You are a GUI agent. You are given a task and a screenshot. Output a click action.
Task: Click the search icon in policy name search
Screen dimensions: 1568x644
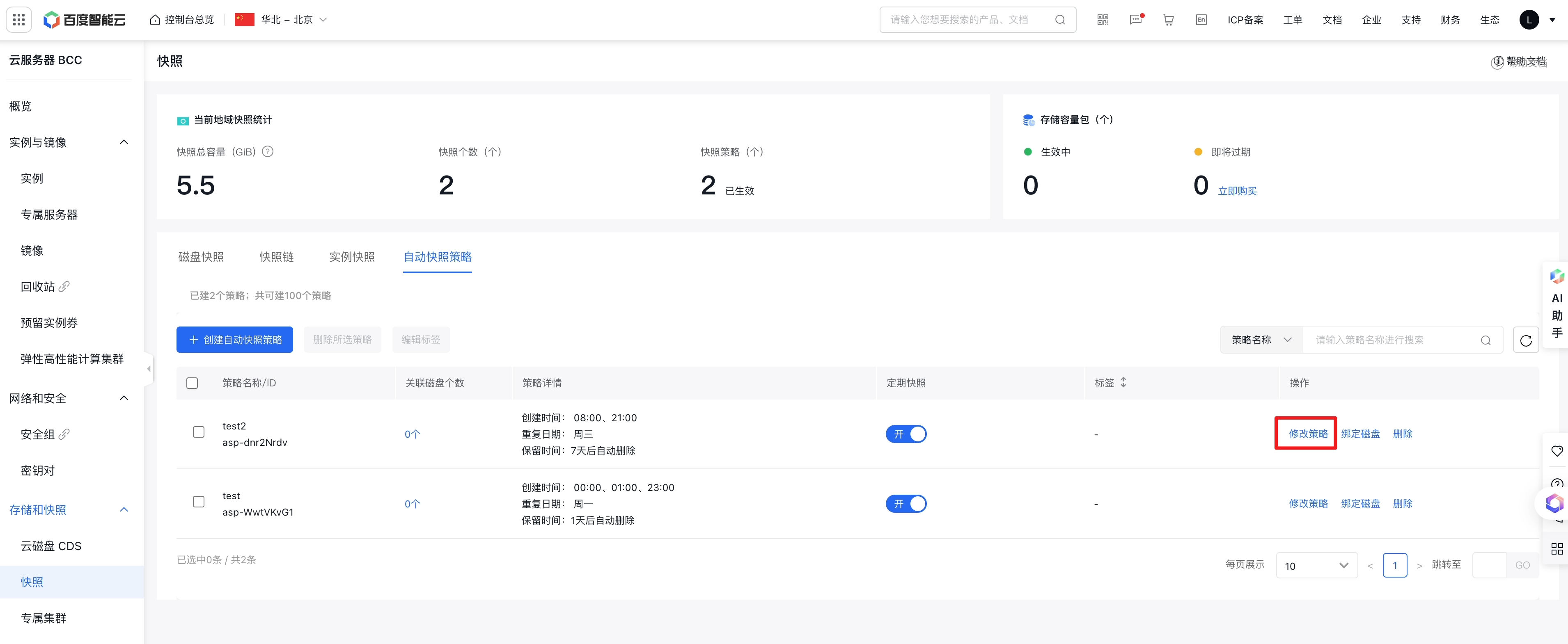[1485, 340]
